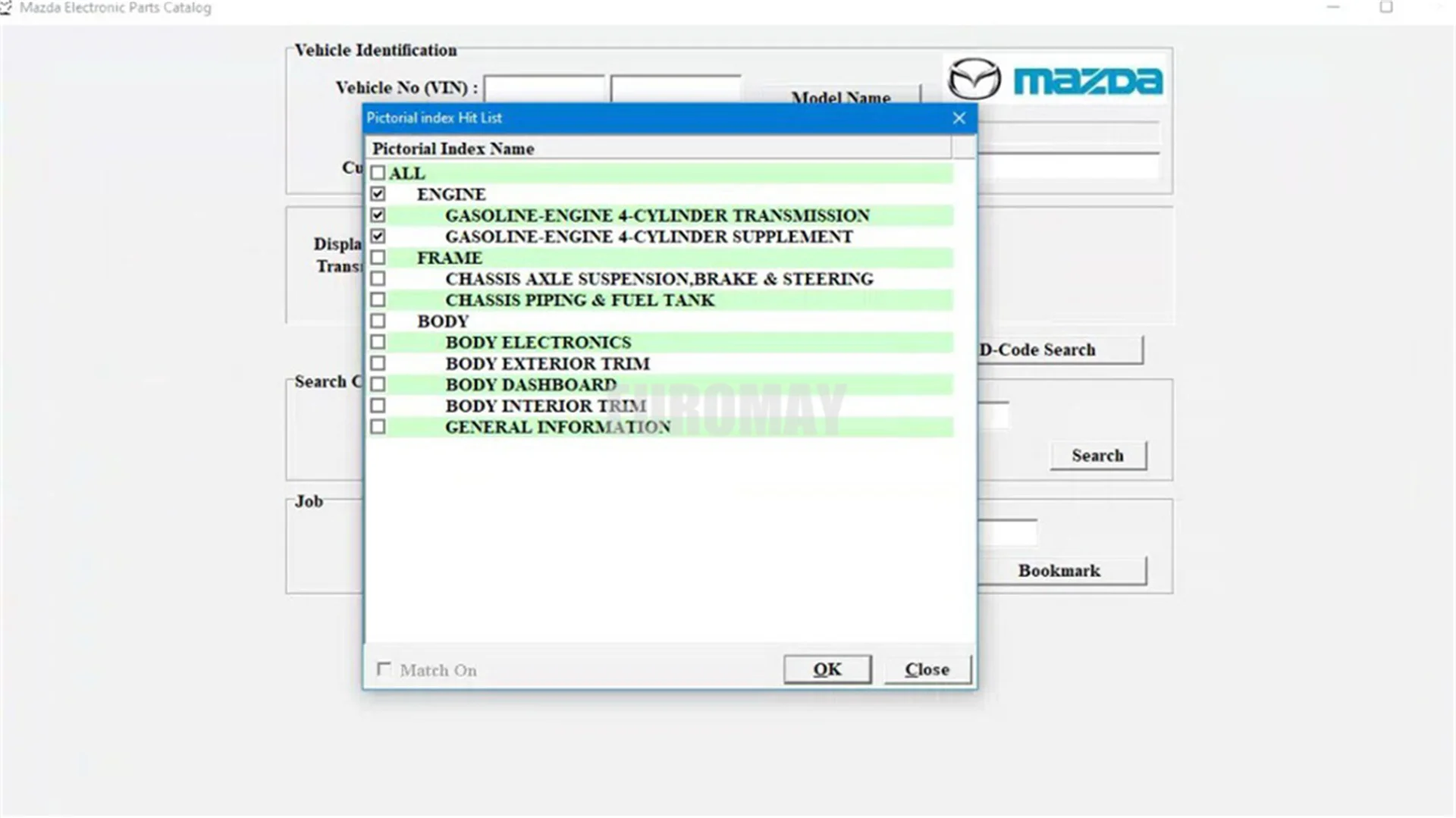Select CHASSIS PIPING & FUEL TANK text
1456x818 pixels.
580,300
